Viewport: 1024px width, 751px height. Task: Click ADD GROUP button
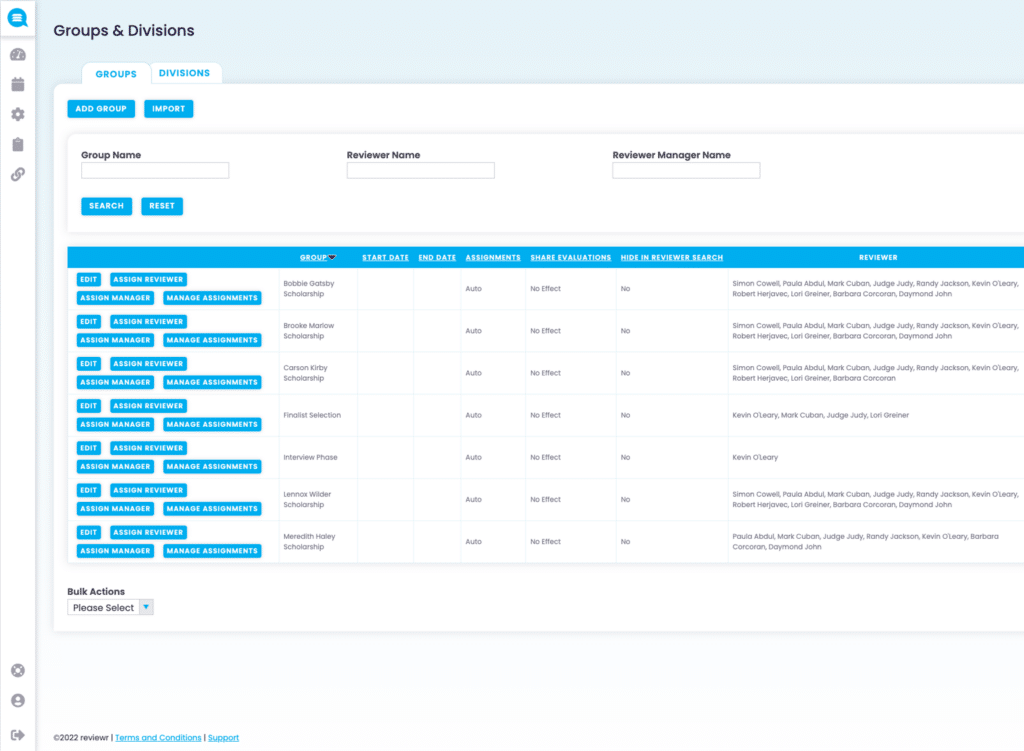[x=100, y=108]
